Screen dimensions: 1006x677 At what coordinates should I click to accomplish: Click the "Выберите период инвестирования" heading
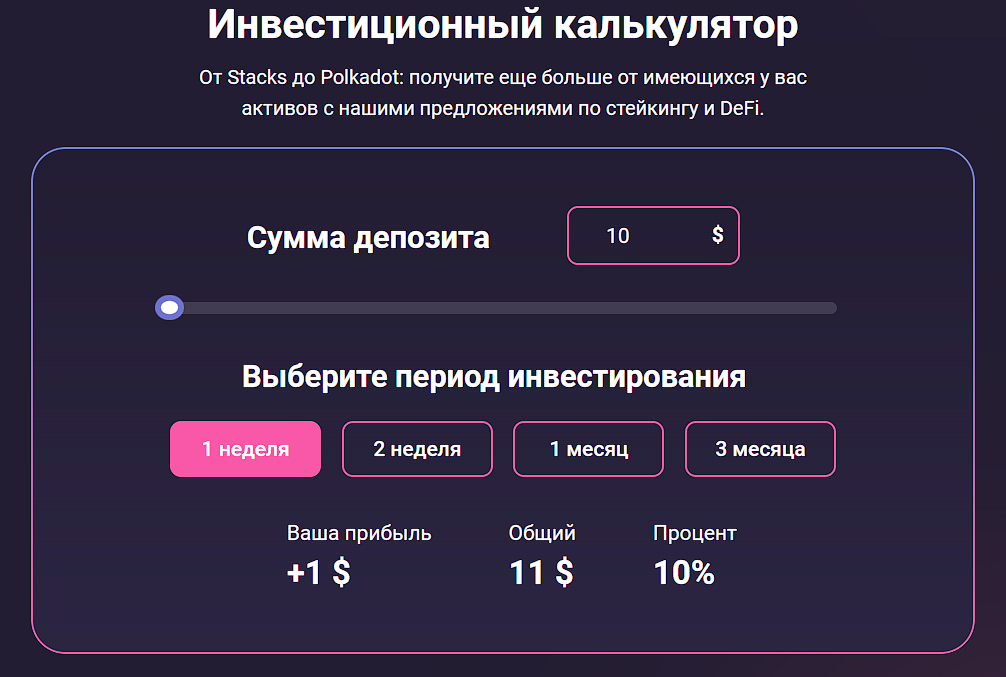point(494,377)
